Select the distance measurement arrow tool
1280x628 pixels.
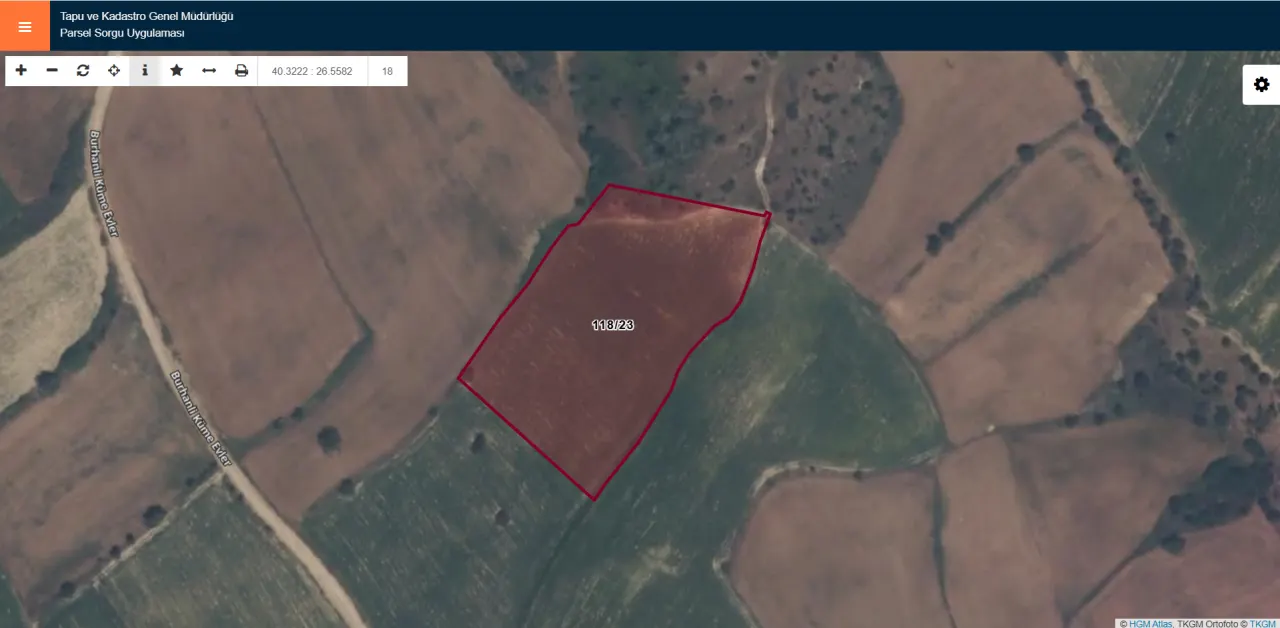pyautogui.click(x=209, y=71)
